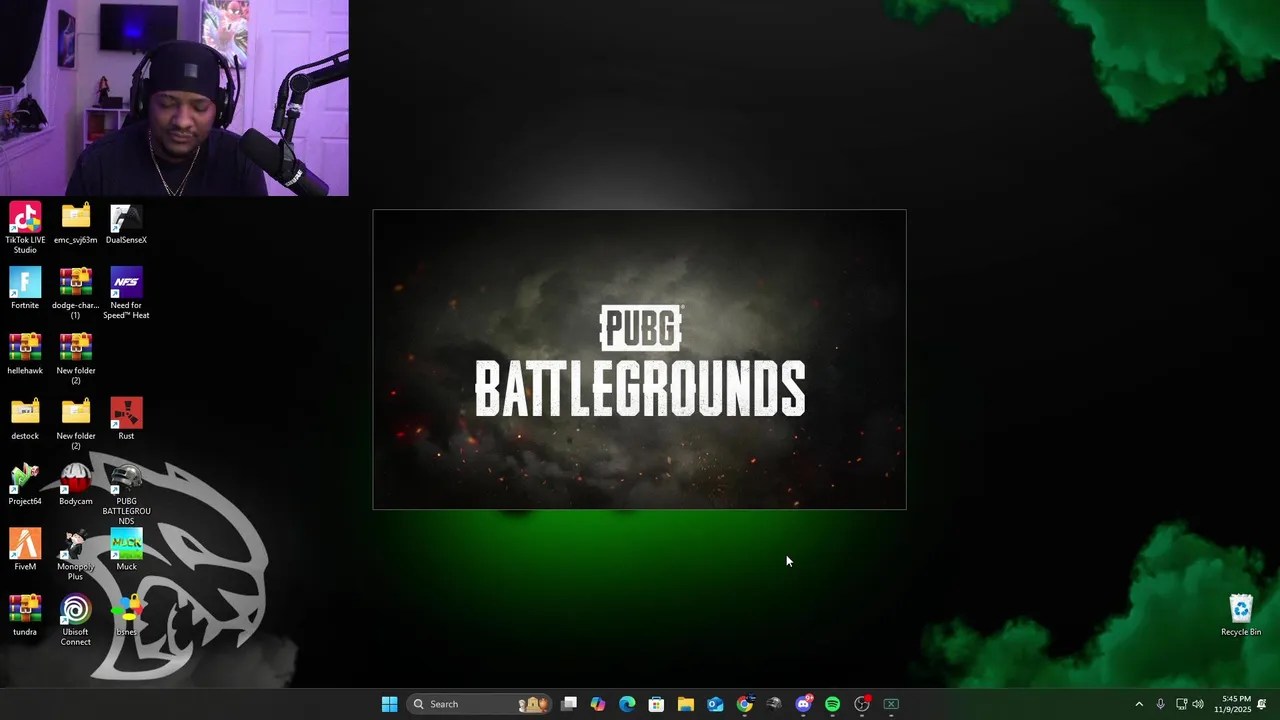Click the microphone icon in system tray
Image resolution: width=1280 pixels, height=720 pixels.
[x=1160, y=704]
